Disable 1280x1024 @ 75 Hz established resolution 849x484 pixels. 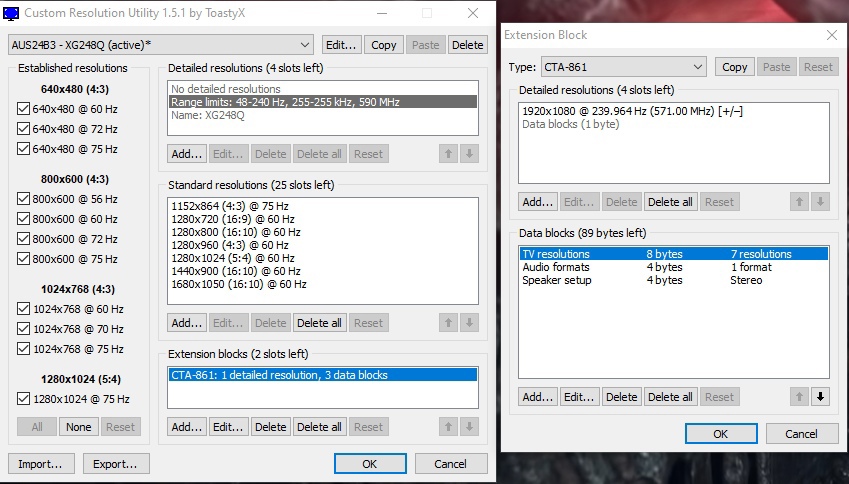pyautogui.click(x=24, y=398)
